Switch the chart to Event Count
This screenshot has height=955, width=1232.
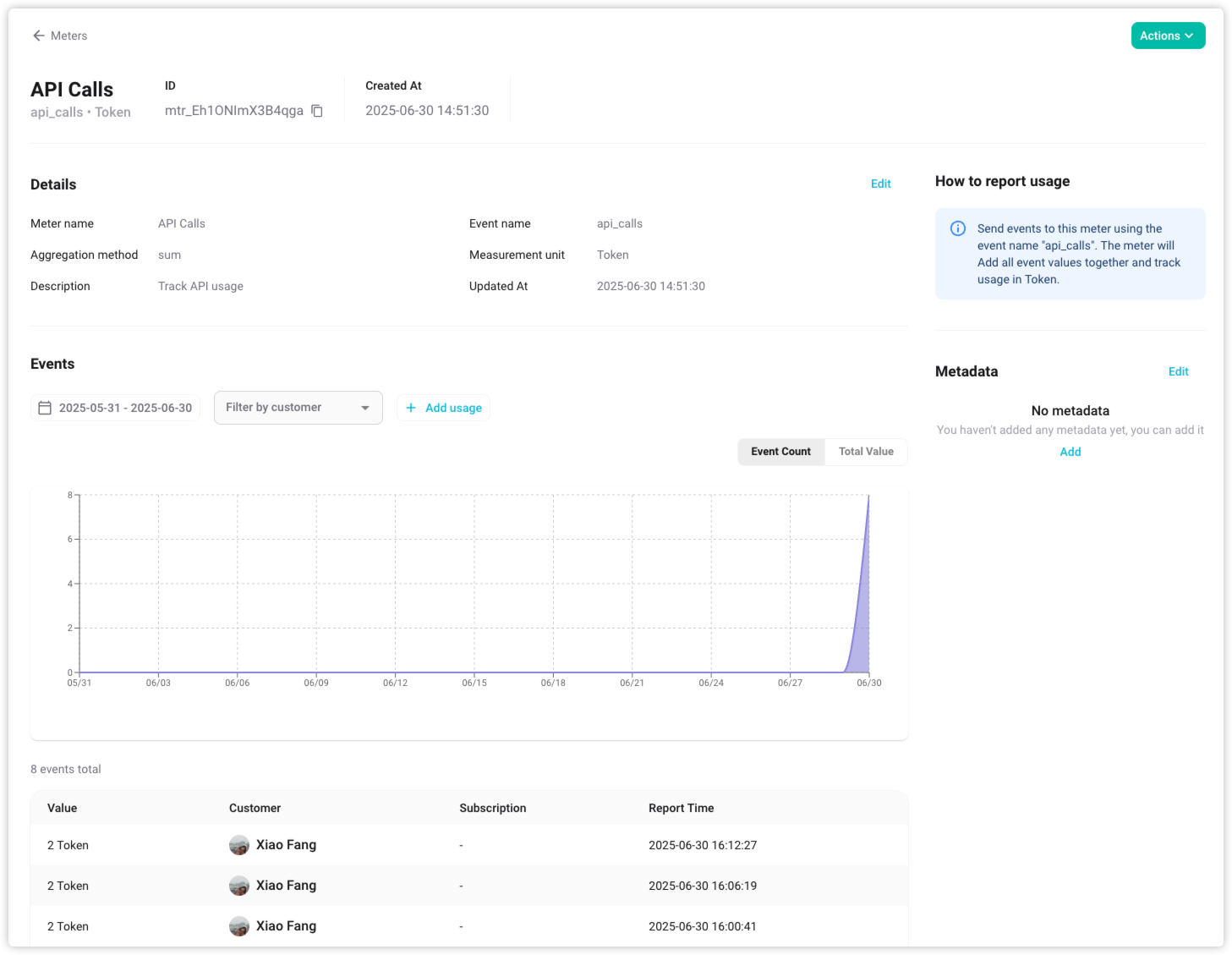pyautogui.click(x=780, y=452)
